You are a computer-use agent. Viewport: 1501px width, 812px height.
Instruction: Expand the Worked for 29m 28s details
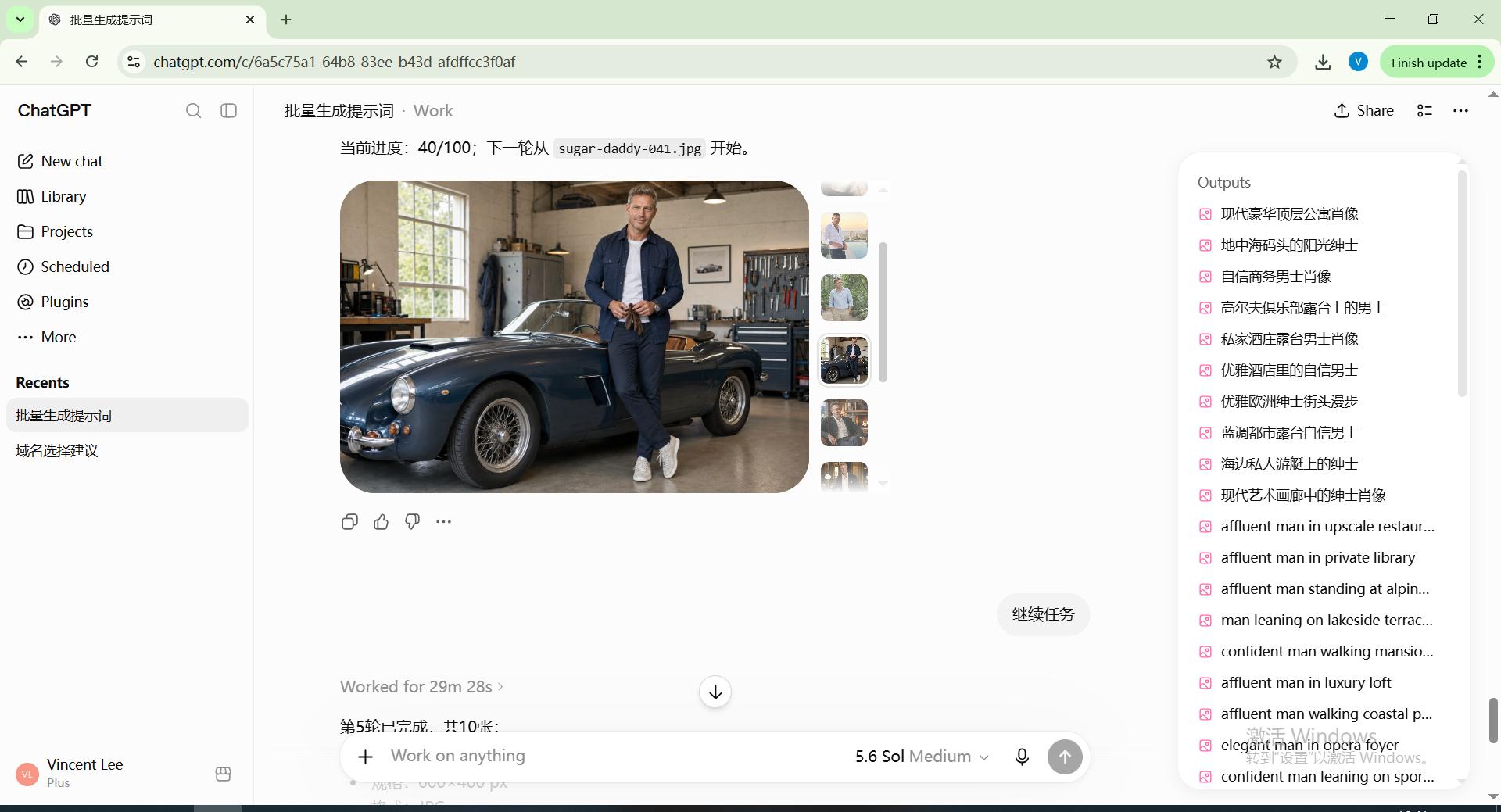(421, 686)
